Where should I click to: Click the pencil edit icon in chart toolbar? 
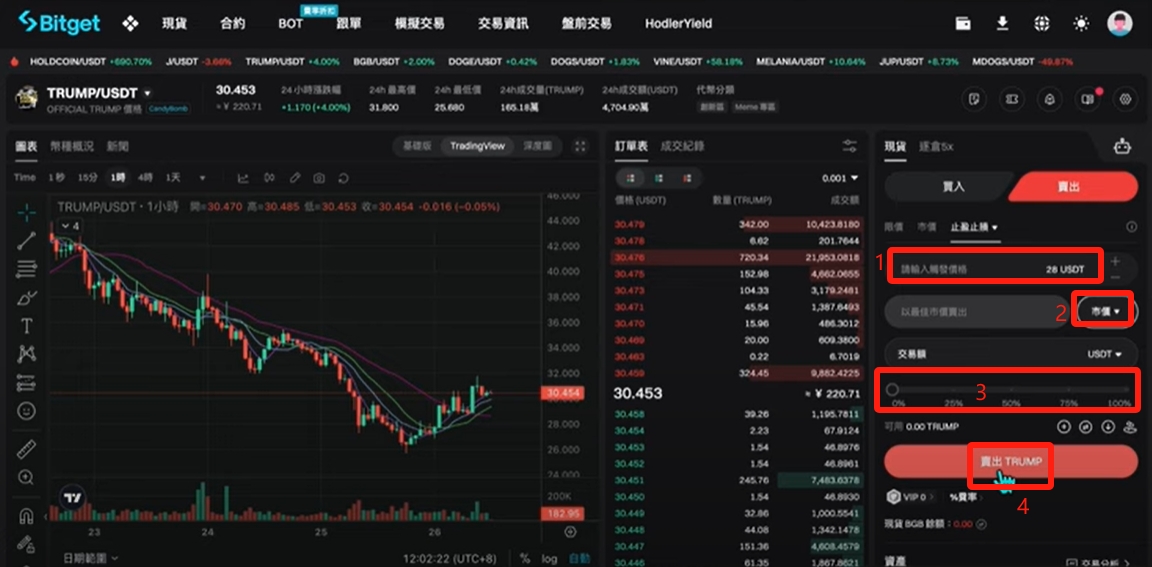pyautogui.click(x=295, y=178)
